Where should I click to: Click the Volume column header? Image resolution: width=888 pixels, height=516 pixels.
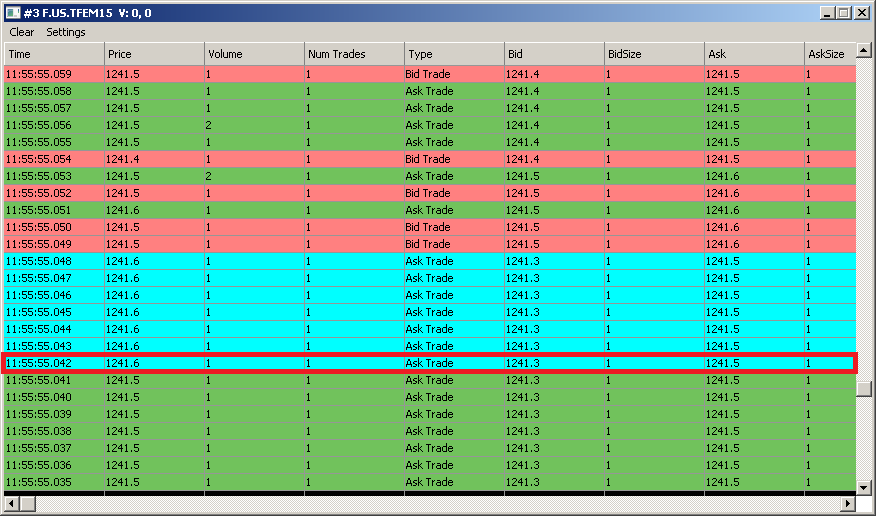(254, 54)
